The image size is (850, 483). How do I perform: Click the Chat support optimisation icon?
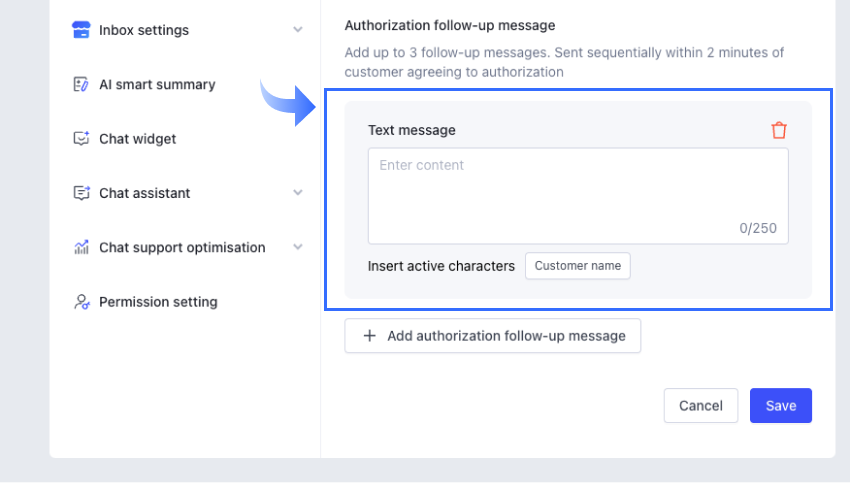(82, 247)
